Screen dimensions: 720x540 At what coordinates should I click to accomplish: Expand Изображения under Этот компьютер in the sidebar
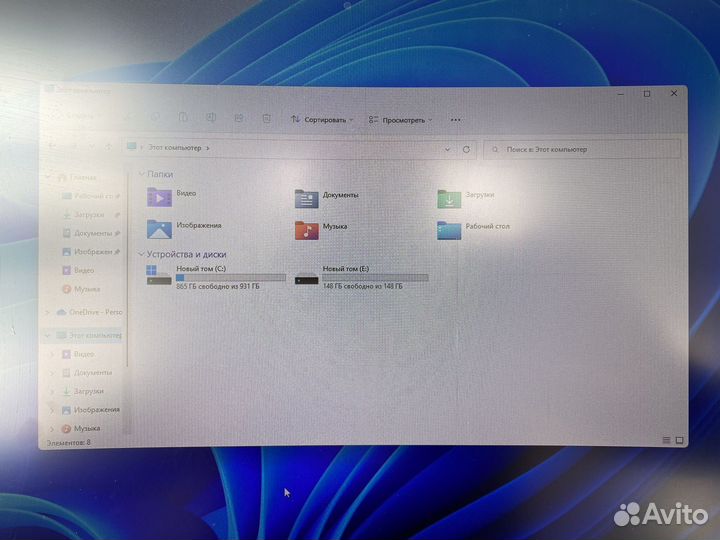click(x=52, y=410)
